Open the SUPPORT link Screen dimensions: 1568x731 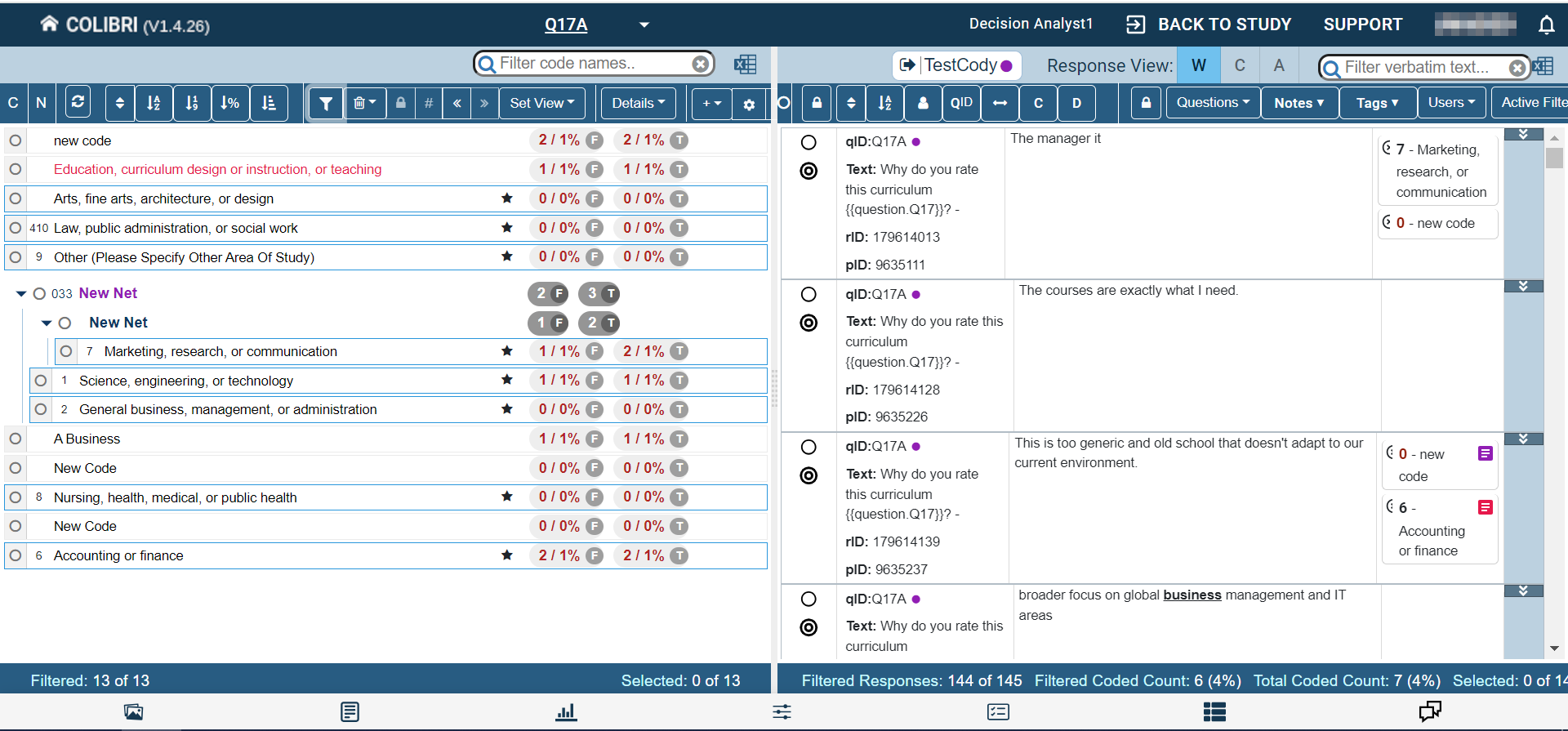click(x=1362, y=25)
